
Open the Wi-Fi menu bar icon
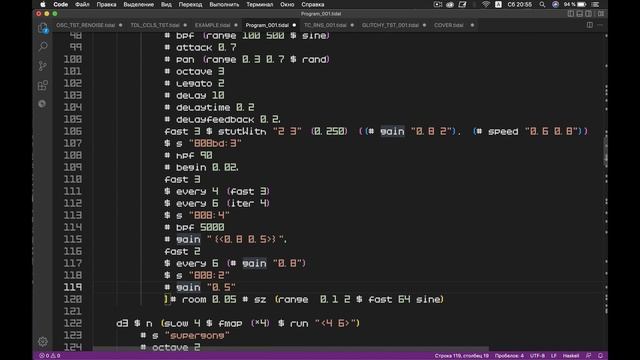point(486,4)
